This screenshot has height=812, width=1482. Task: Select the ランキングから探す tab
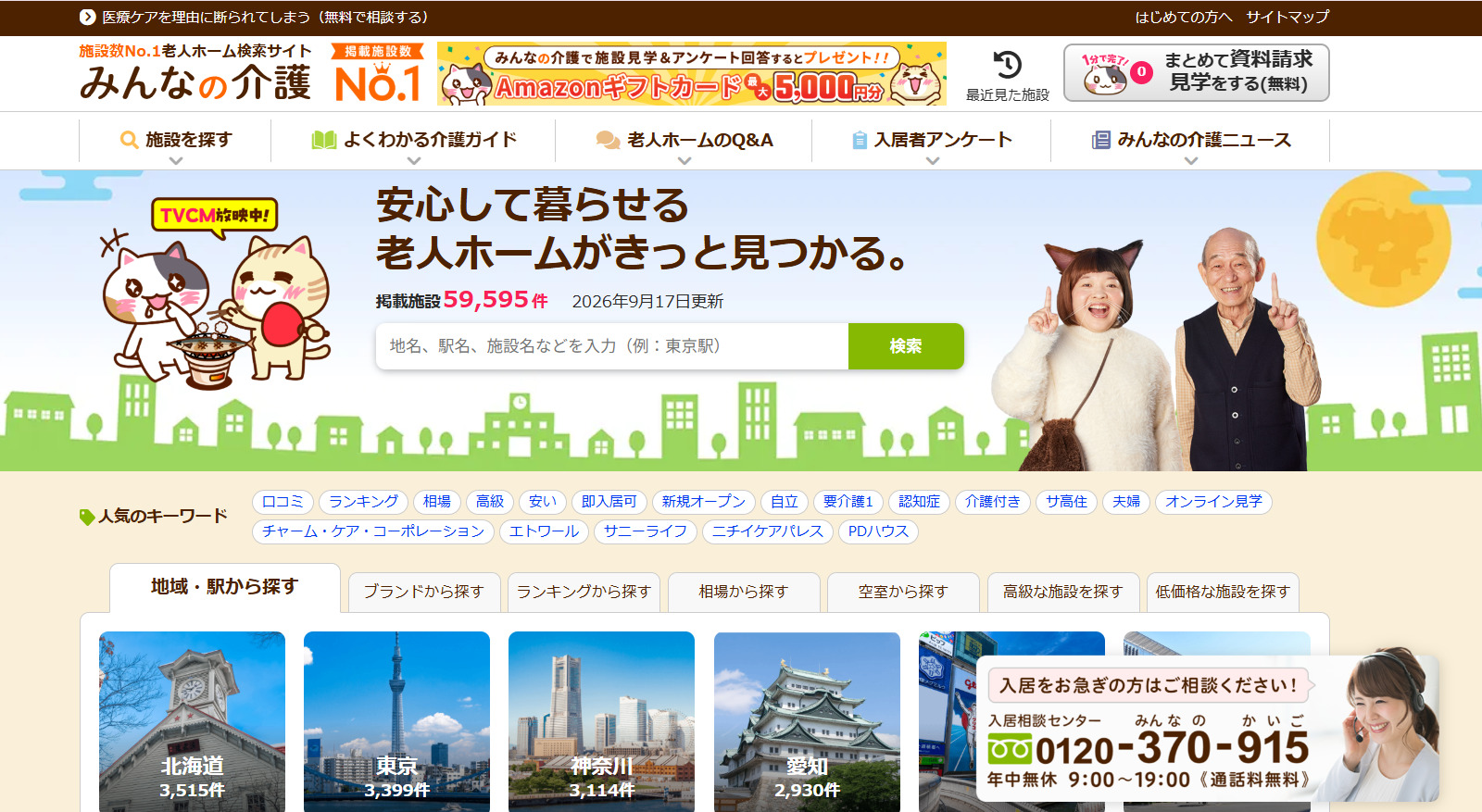pos(584,592)
